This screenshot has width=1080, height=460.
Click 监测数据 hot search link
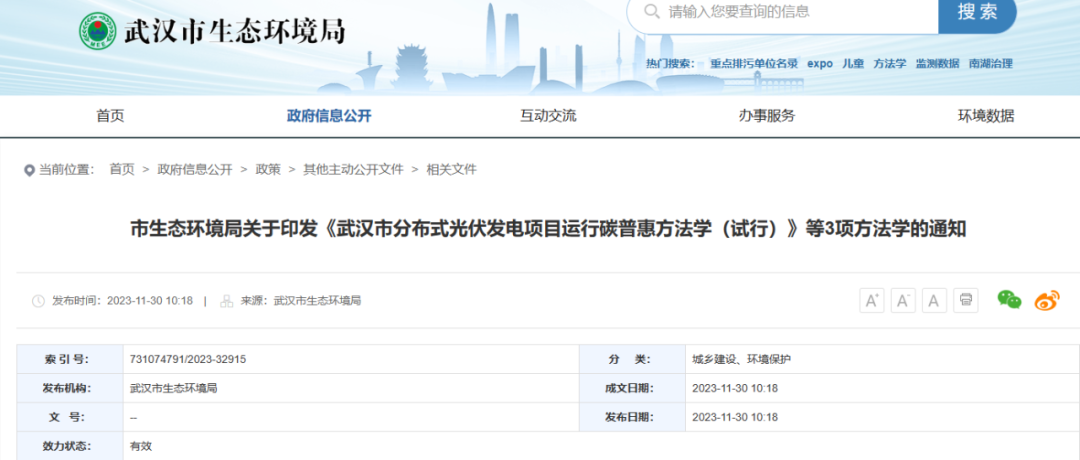(x=937, y=64)
